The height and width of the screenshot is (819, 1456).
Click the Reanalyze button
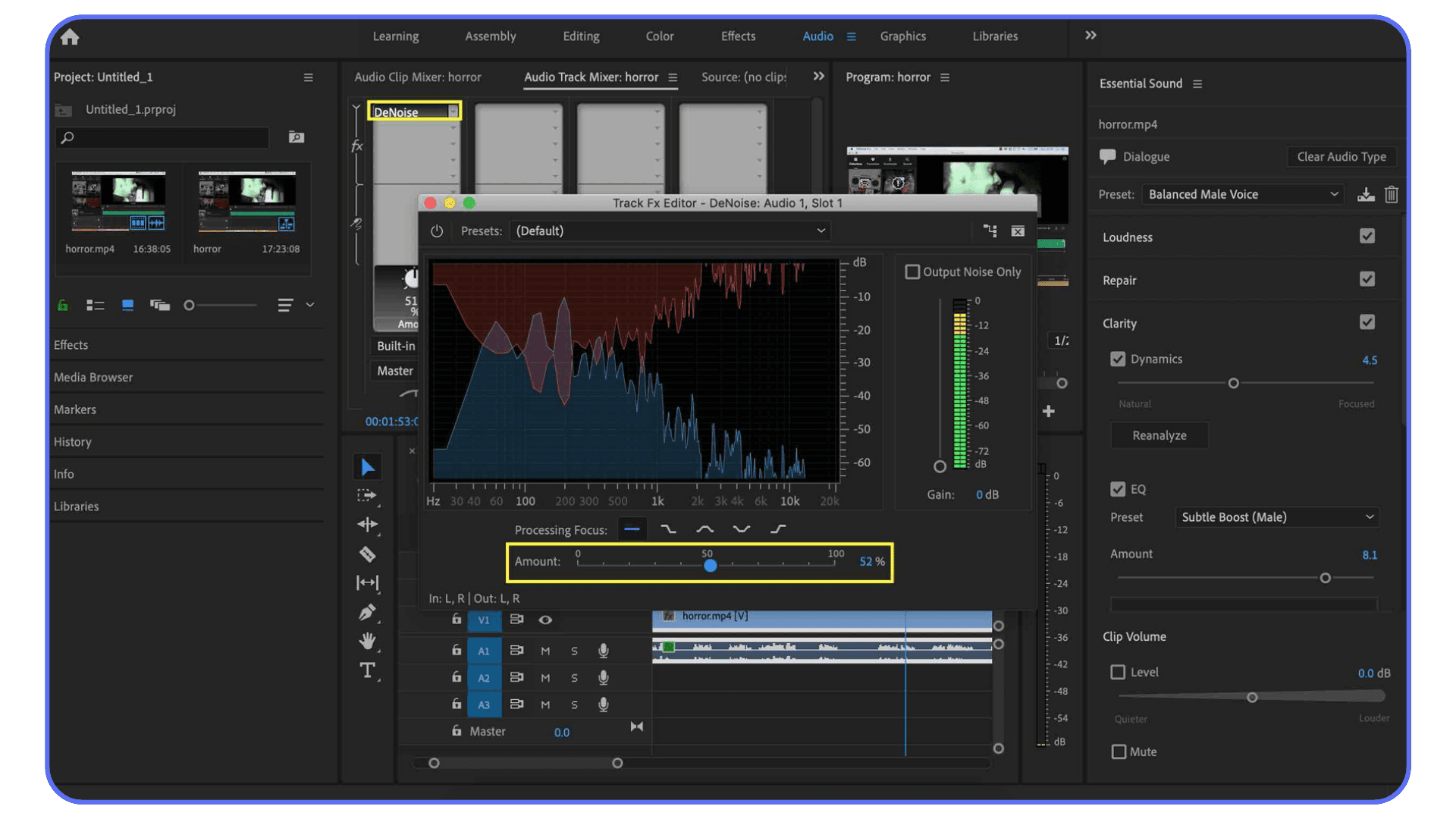pos(1159,435)
